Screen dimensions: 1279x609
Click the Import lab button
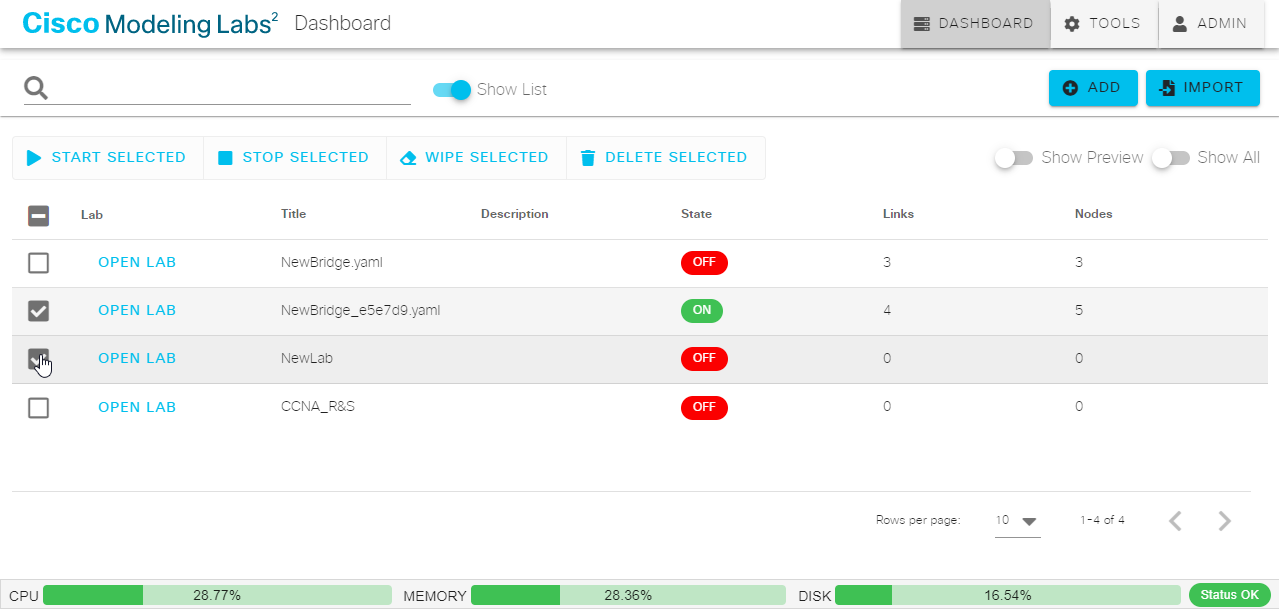pos(1202,88)
